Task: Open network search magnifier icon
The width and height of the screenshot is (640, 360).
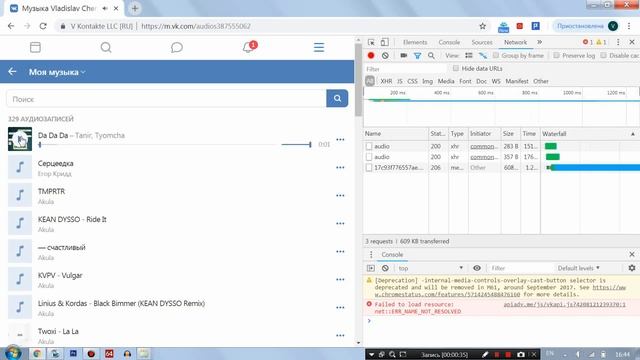Action: coord(431,55)
